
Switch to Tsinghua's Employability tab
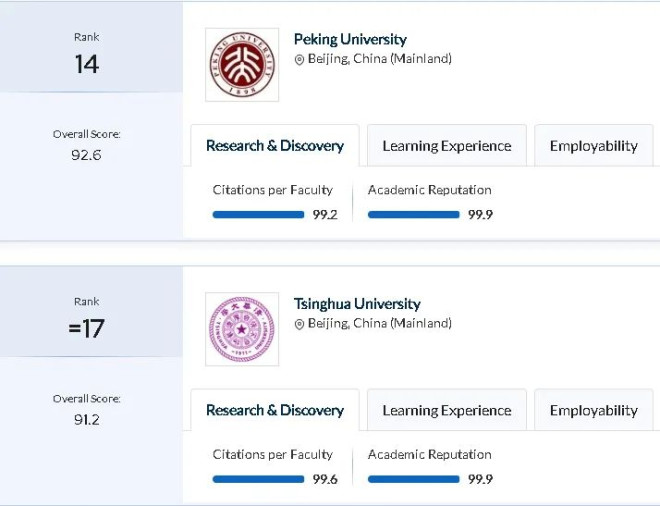tap(593, 410)
